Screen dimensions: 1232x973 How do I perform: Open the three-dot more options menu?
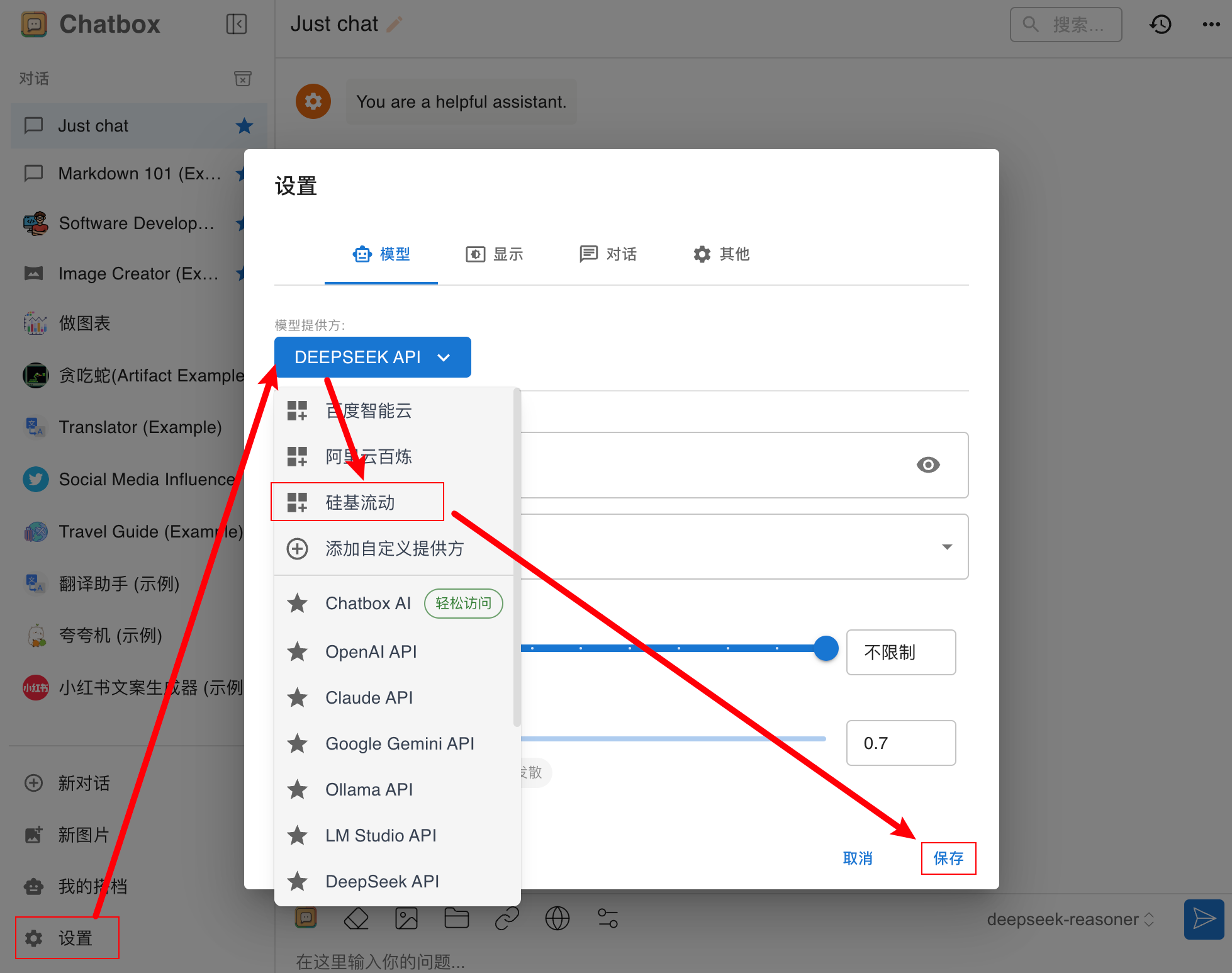click(1211, 25)
